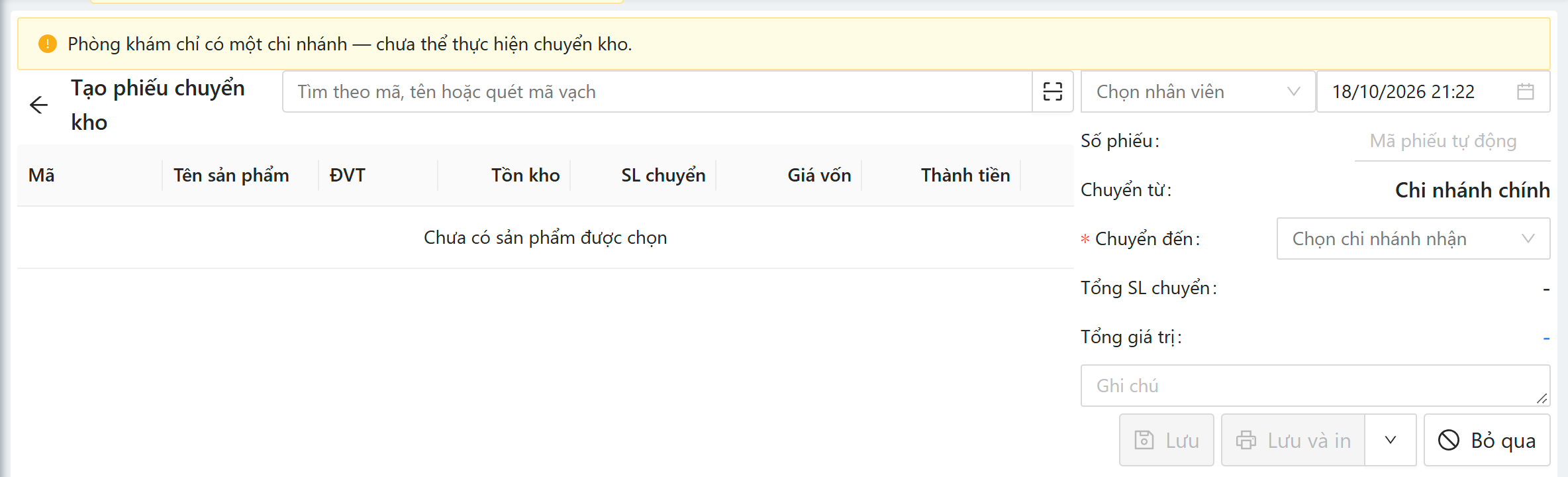Click the Số phiếu label

pos(1120,140)
